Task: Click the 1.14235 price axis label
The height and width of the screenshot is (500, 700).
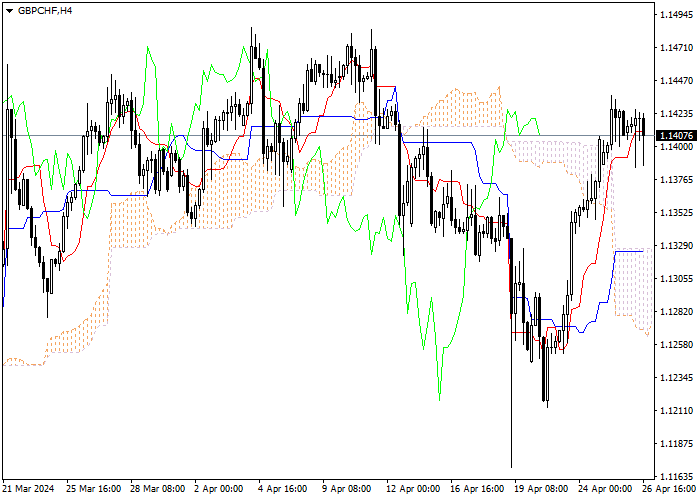Action: pos(676,114)
